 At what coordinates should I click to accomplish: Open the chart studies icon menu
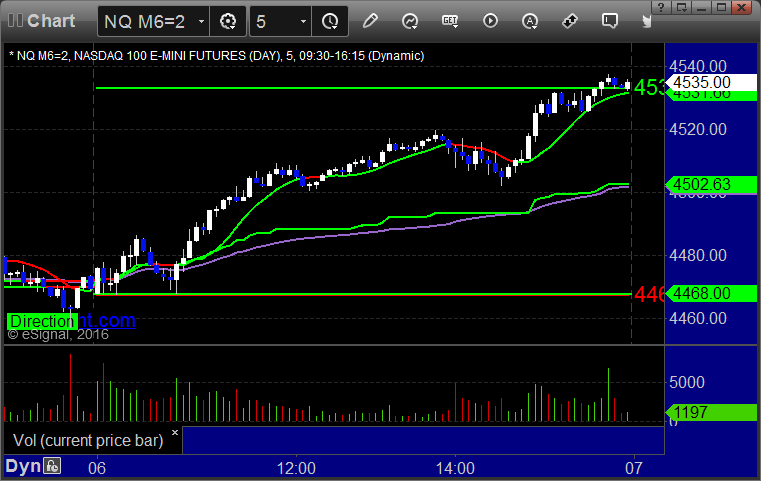[x=410, y=21]
